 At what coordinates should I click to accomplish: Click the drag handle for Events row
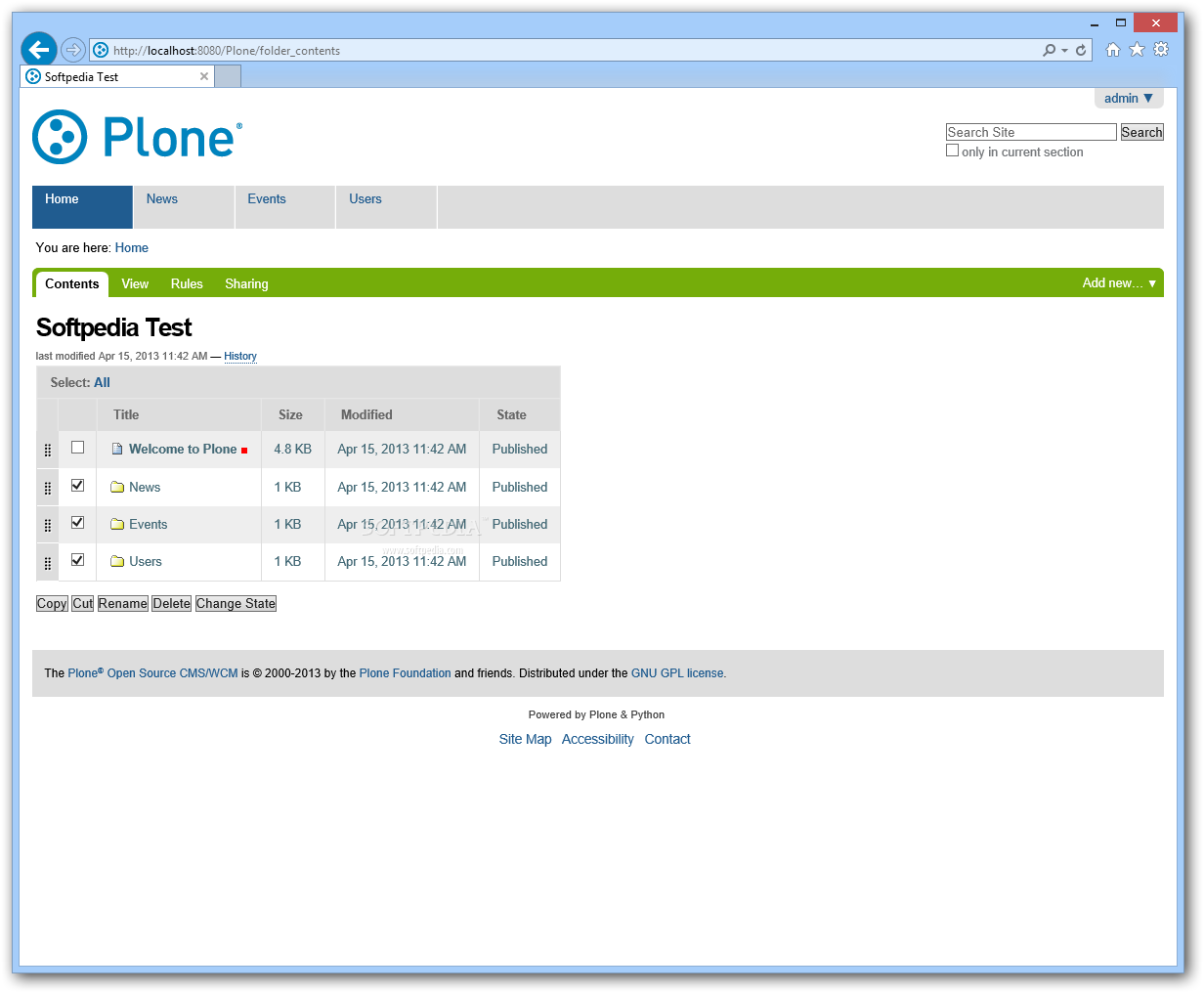48,525
